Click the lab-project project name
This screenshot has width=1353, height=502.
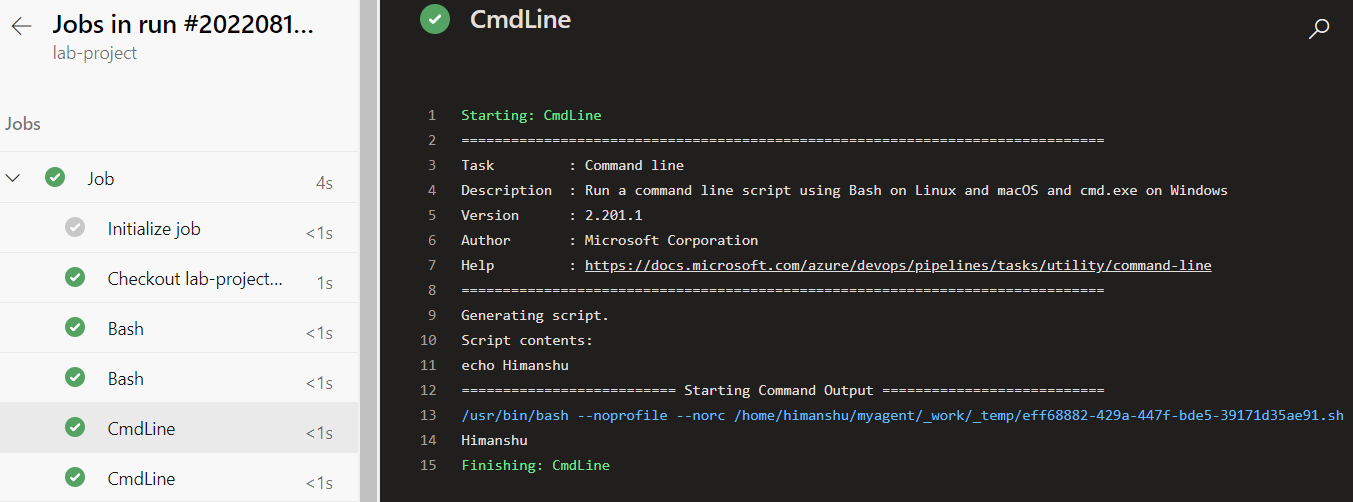95,53
